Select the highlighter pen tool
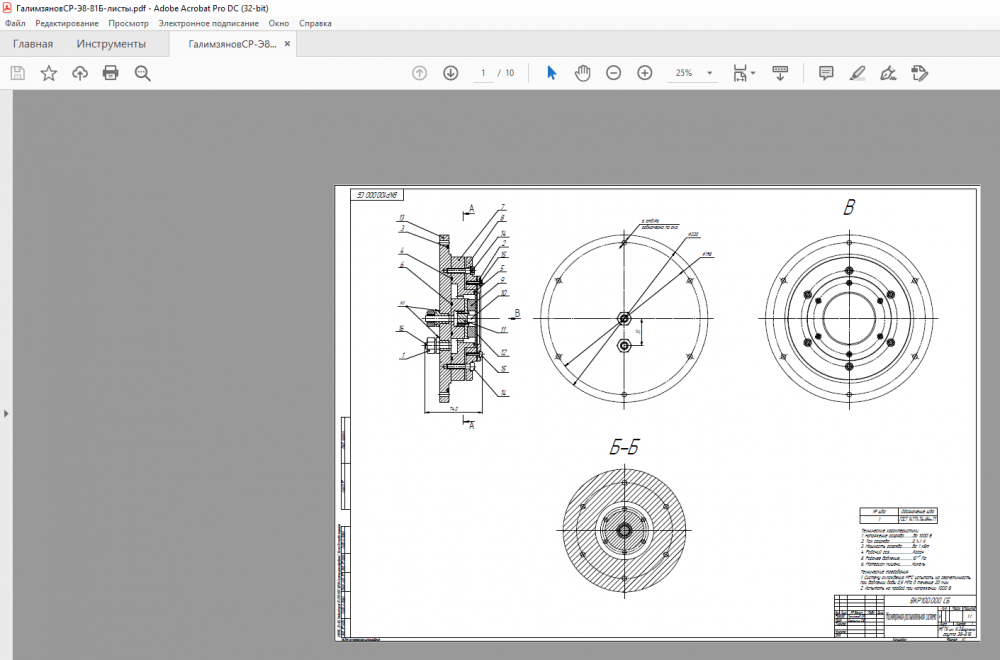 (857, 73)
